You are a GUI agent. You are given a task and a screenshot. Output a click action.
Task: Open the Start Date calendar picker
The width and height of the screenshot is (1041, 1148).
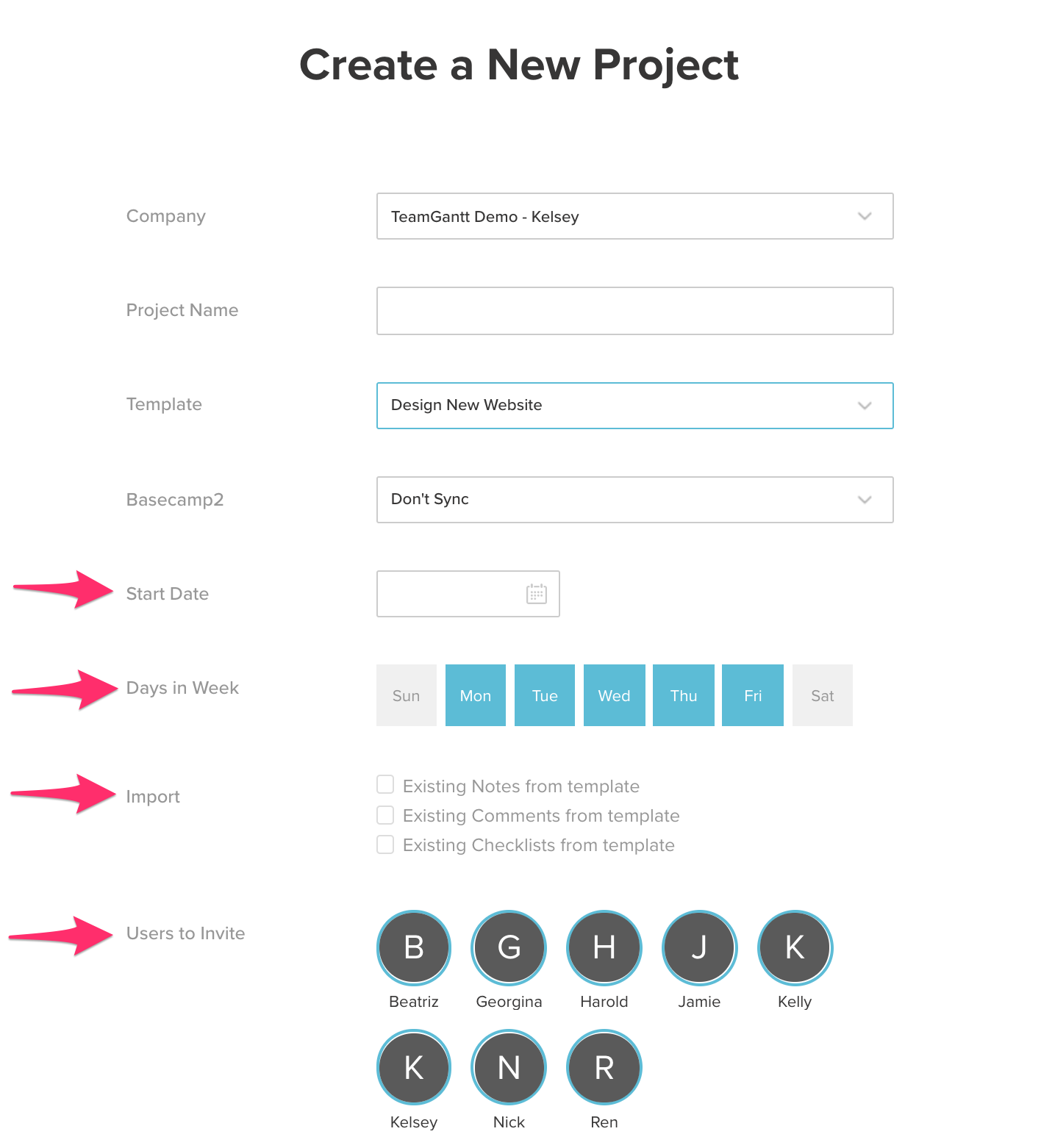tap(536, 594)
